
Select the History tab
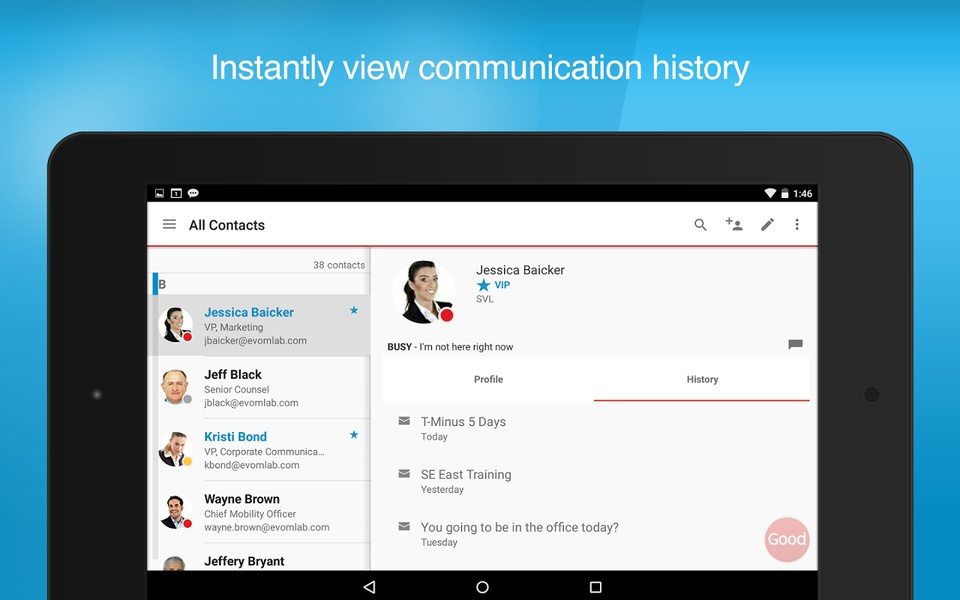tap(702, 380)
